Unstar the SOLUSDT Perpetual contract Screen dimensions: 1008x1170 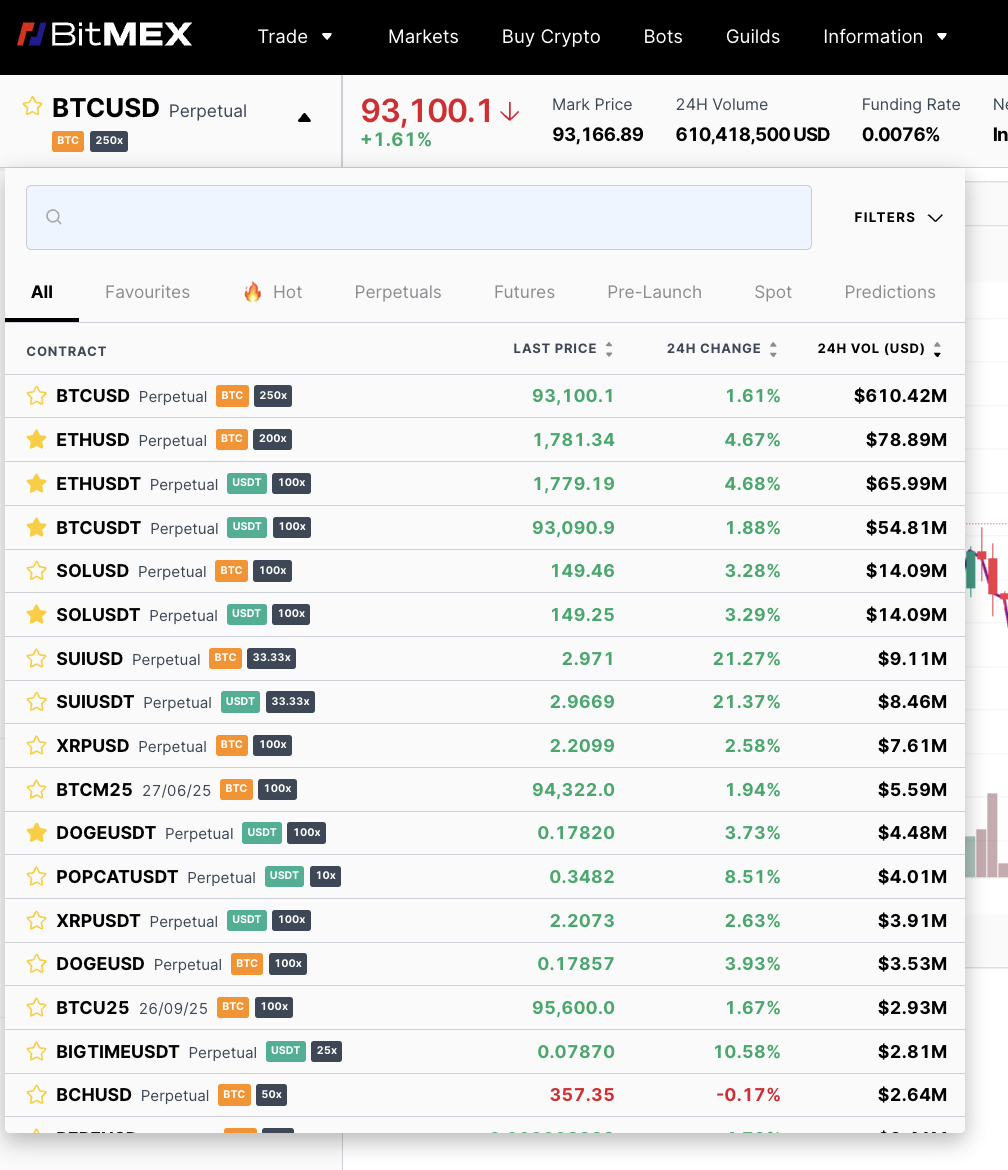coord(37,615)
